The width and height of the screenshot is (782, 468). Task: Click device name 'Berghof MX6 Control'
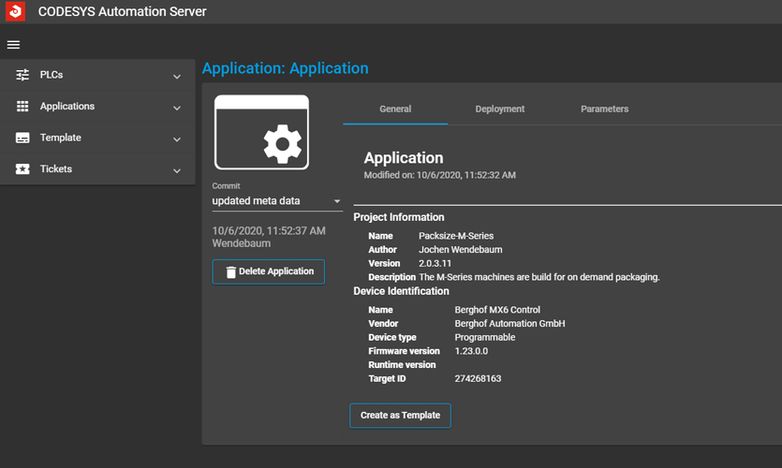click(497, 310)
